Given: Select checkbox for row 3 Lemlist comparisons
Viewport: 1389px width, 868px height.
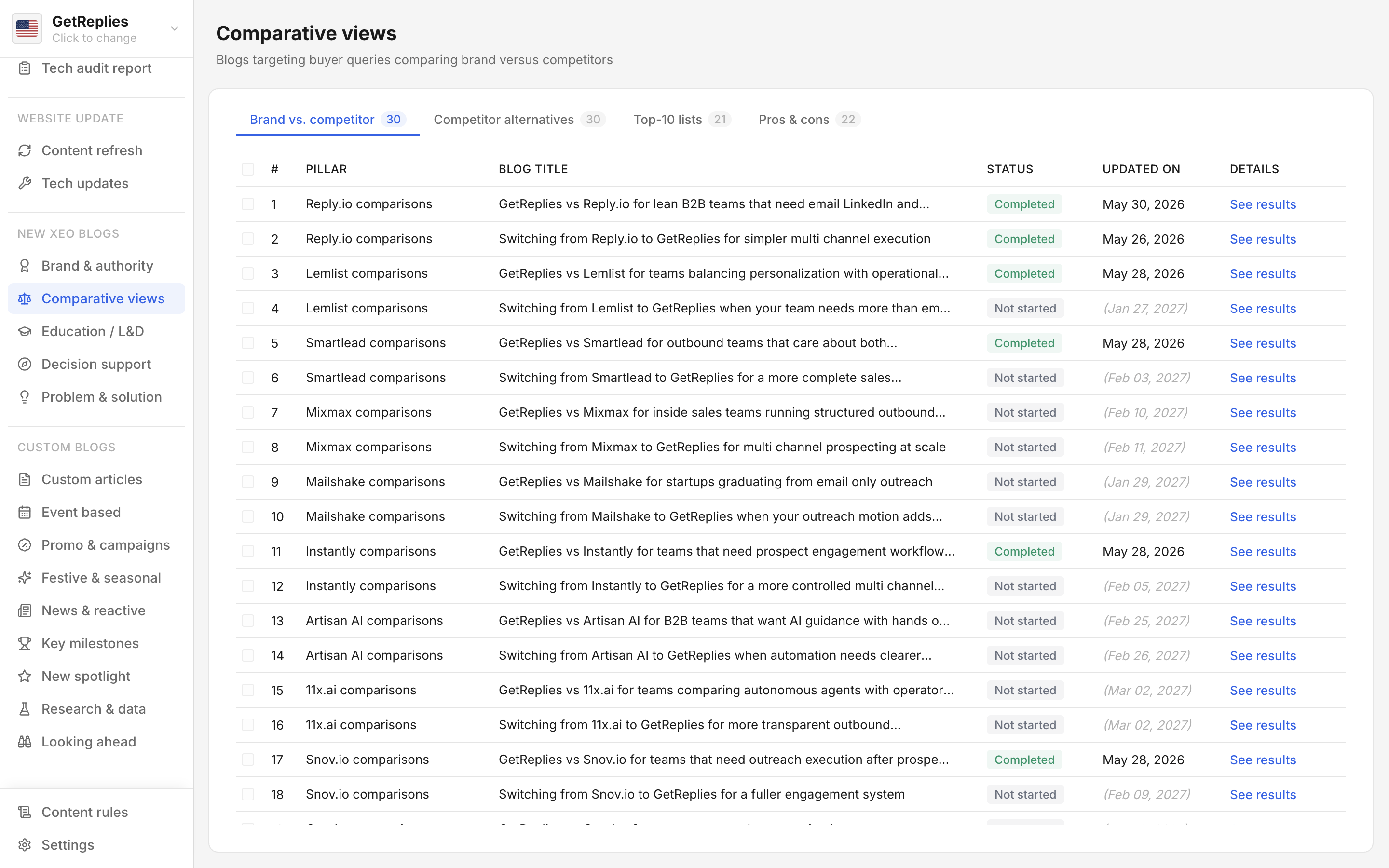Looking at the screenshot, I should pyautogui.click(x=248, y=273).
